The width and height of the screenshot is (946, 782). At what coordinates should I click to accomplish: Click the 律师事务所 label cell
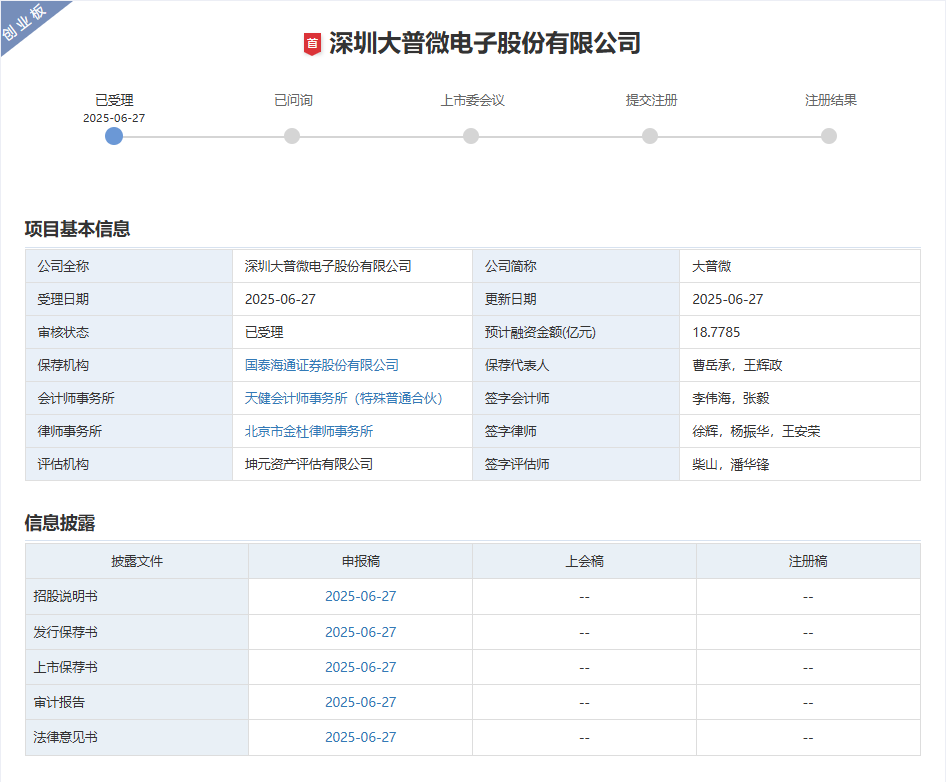coord(129,431)
